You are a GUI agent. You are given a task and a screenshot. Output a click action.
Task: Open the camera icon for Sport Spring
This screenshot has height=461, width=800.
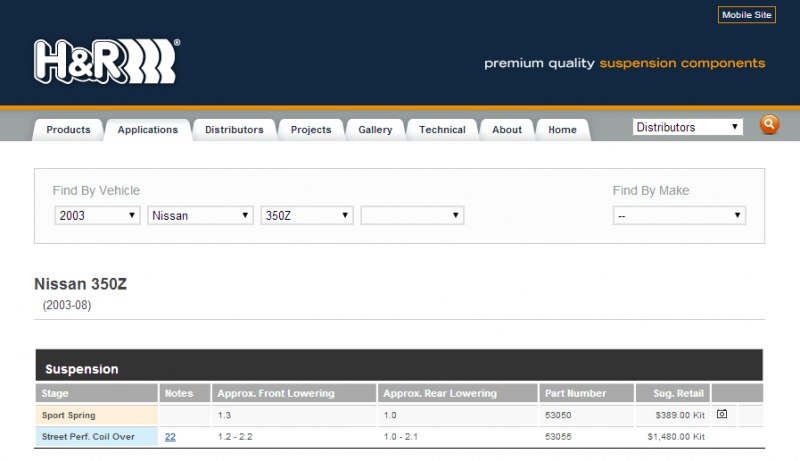[722, 414]
